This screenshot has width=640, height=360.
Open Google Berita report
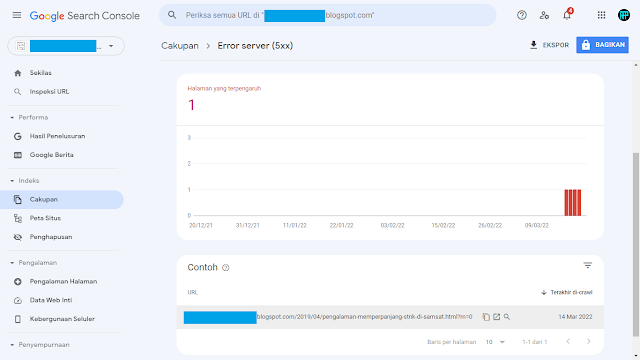tap(51, 155)
